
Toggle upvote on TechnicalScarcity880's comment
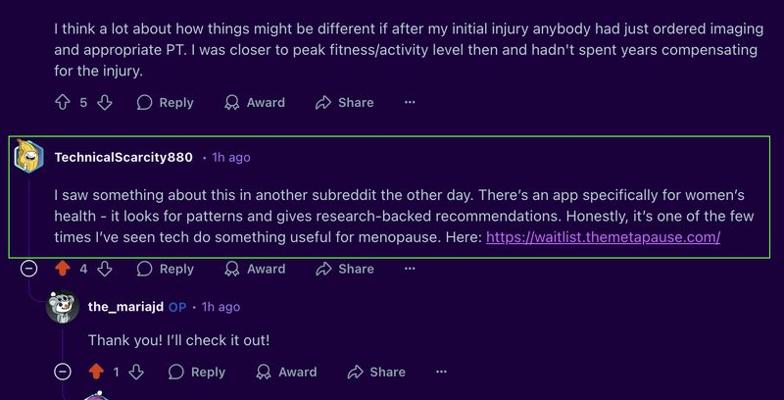click(x=62, y=269)
